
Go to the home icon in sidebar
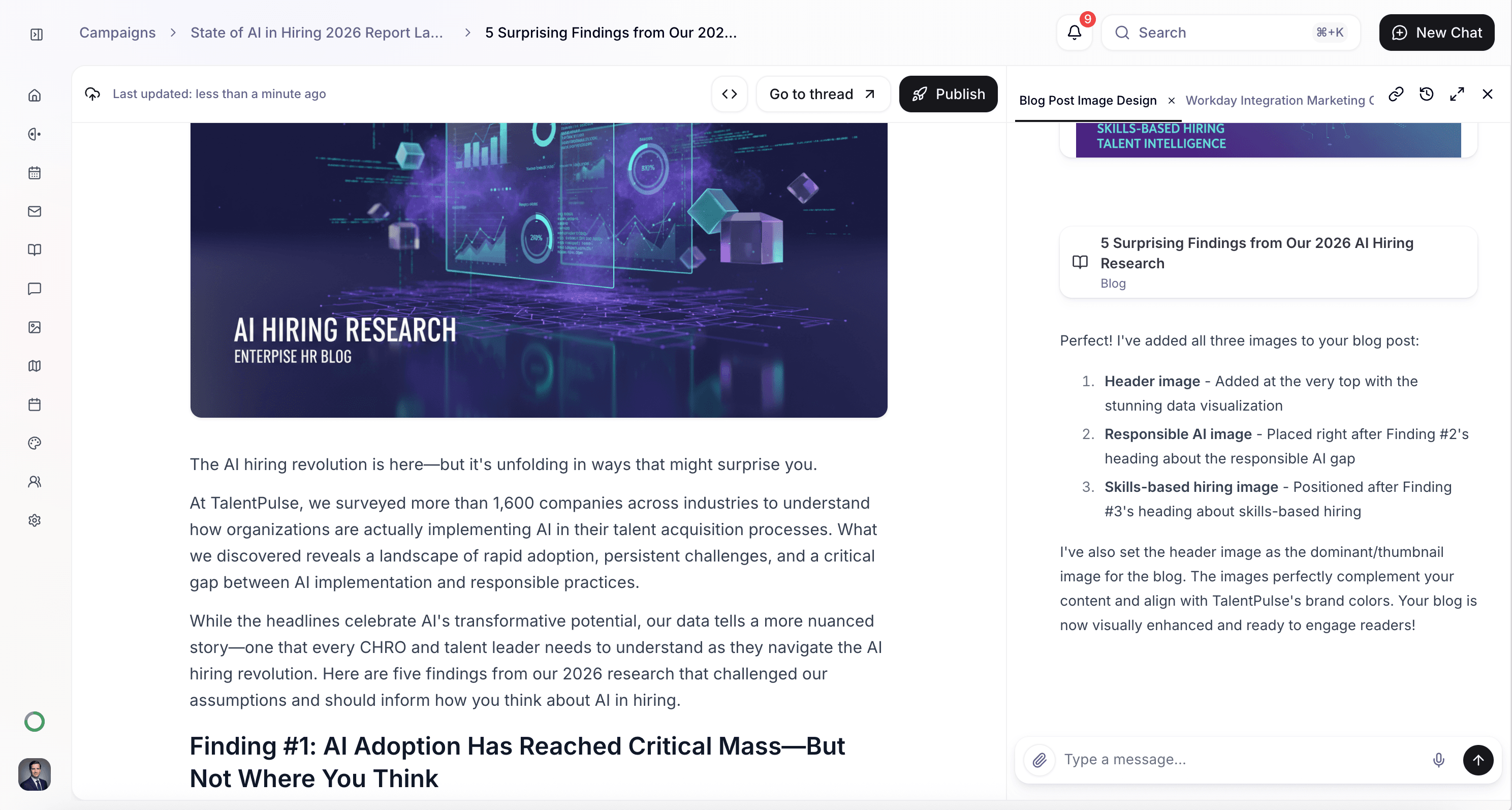(35, 95)
